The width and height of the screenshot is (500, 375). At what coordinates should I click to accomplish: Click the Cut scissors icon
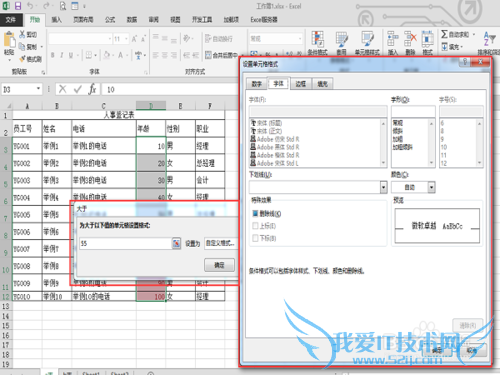22,34
